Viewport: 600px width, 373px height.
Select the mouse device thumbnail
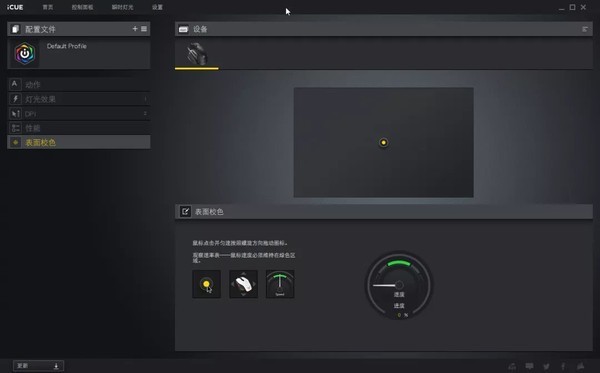(197, 54)
